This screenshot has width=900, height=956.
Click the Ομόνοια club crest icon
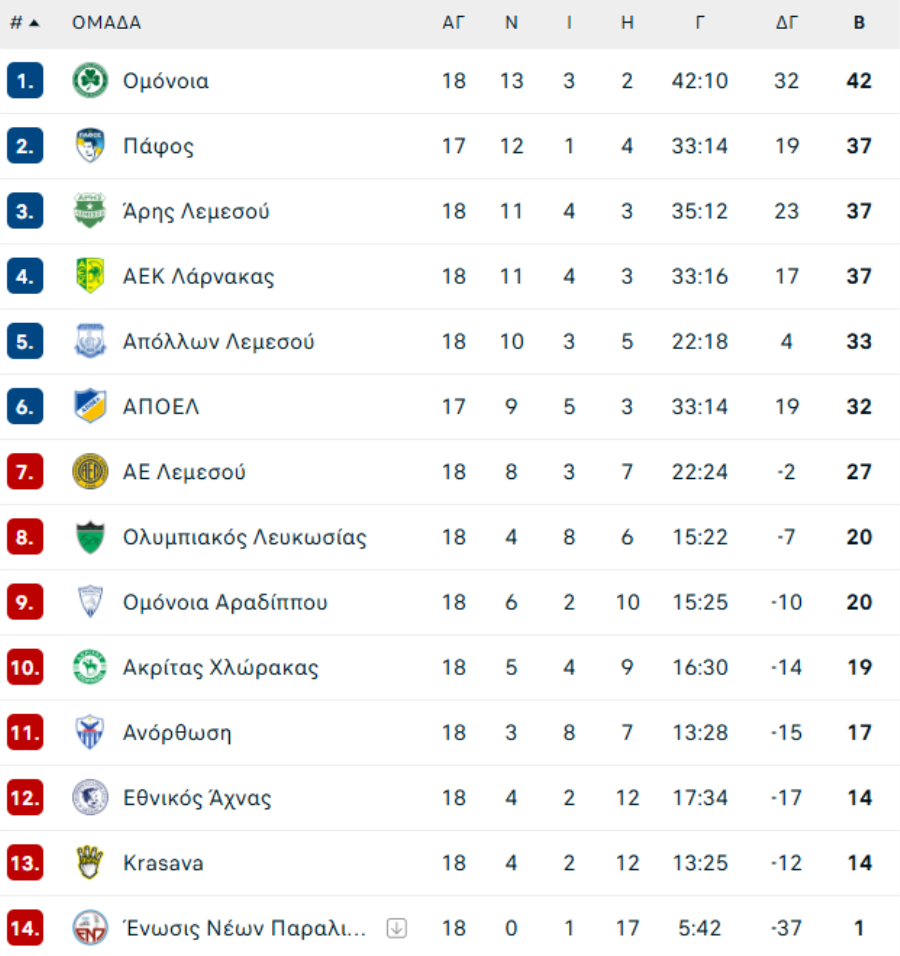coord(90,81)
